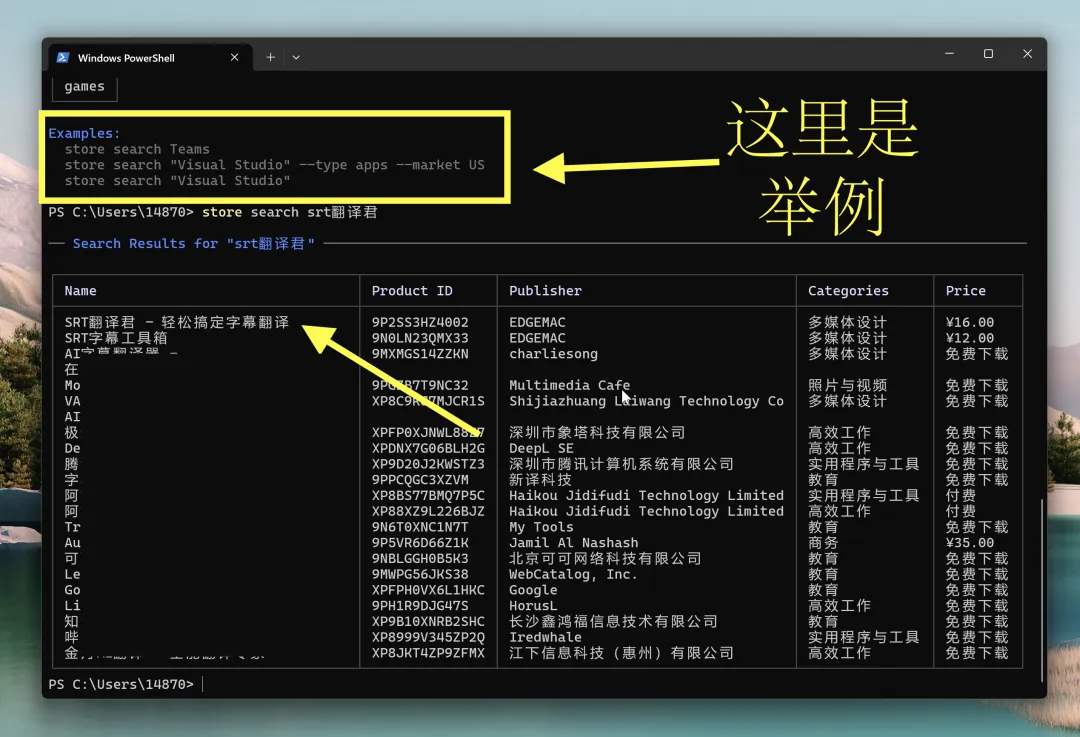Open the new tab profile dropdown
Screen dimensions: 1080x737
(296, 57)
